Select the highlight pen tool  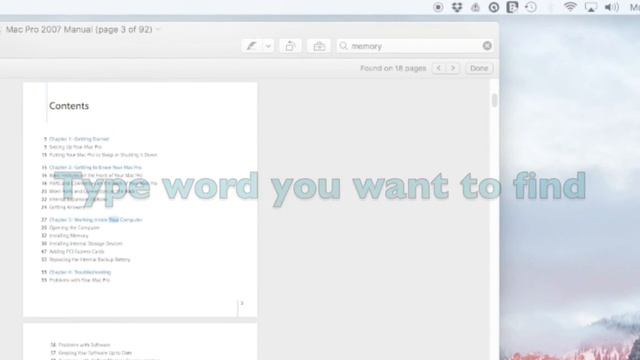pos(251,46)
